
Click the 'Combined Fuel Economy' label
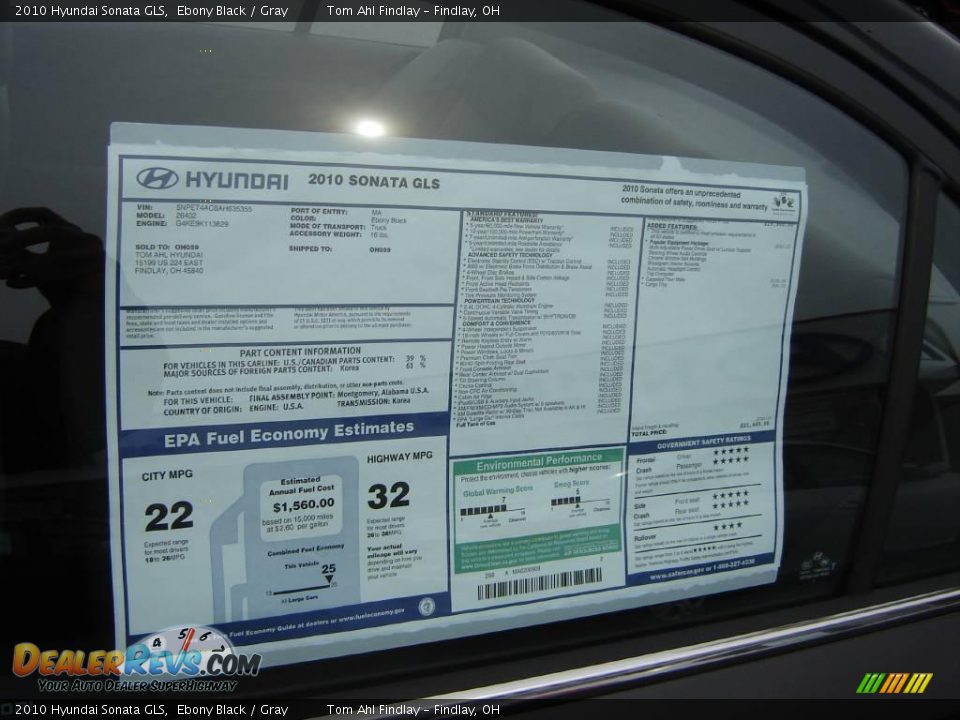coord(306,550)
